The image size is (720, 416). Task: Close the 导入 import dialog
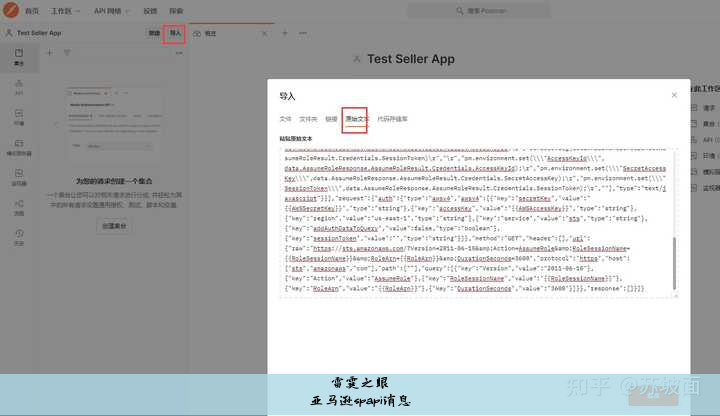click(674, 95)
